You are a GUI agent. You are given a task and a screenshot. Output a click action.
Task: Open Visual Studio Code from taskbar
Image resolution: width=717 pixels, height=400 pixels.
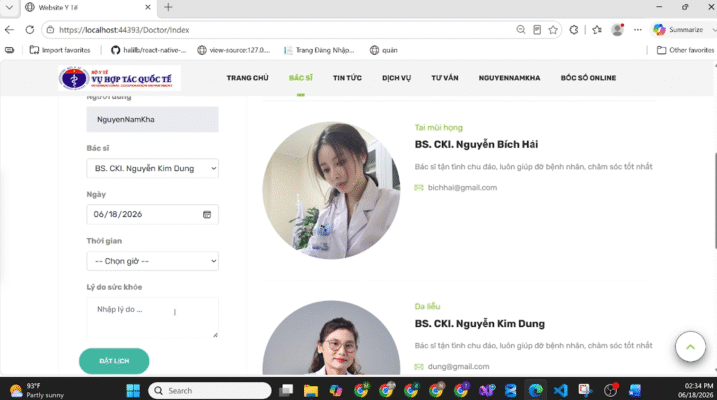tap(560, 390)
